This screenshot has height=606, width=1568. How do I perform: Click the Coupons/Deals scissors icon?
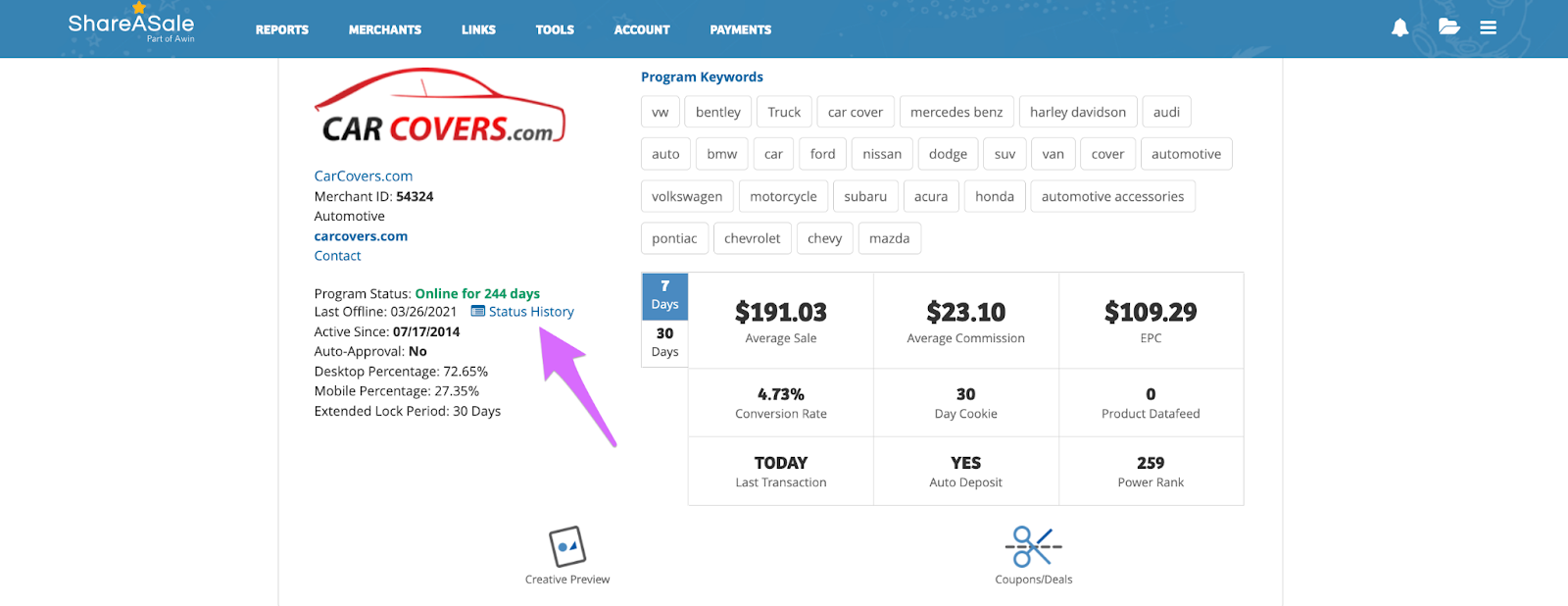1034,546
